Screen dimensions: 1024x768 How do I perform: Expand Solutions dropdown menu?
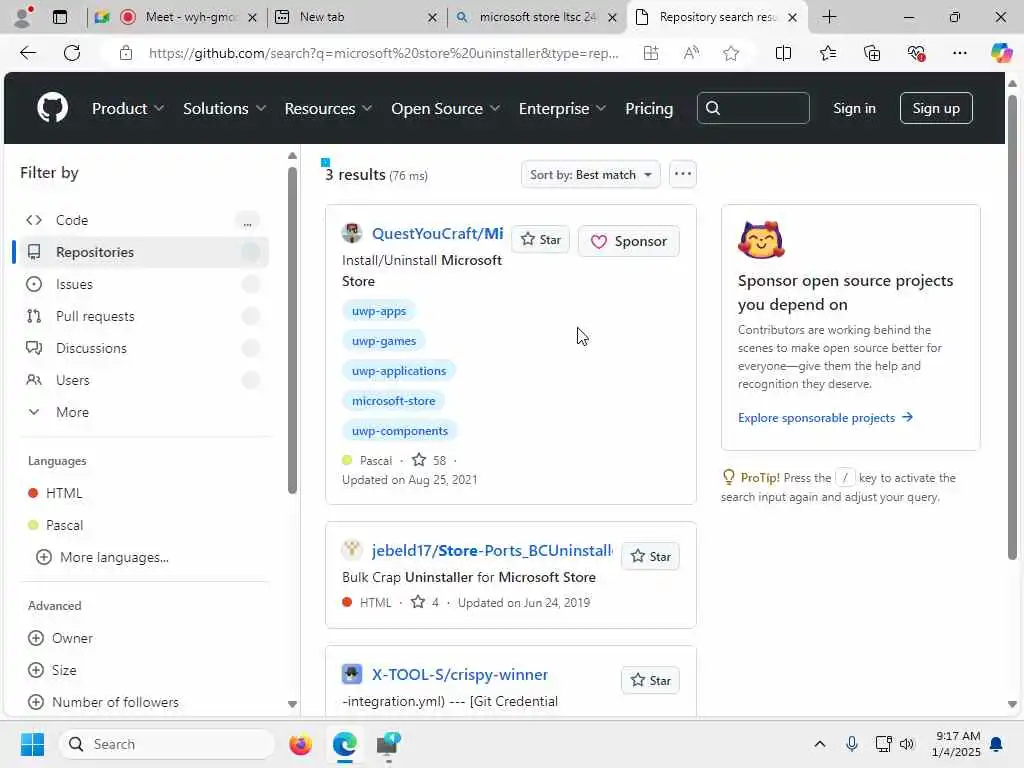[x=224, y=108]
